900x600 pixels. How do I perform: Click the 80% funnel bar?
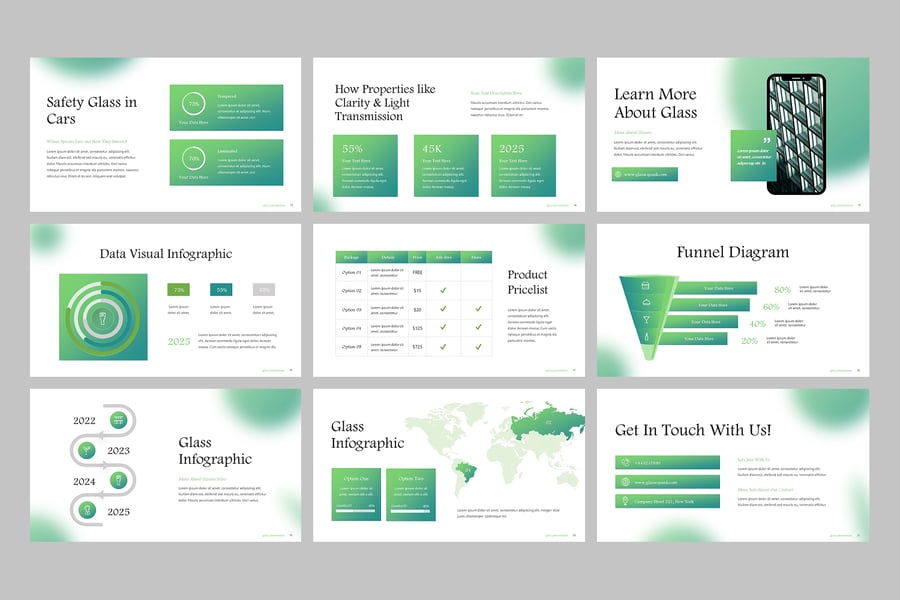[x=720, y=289]
